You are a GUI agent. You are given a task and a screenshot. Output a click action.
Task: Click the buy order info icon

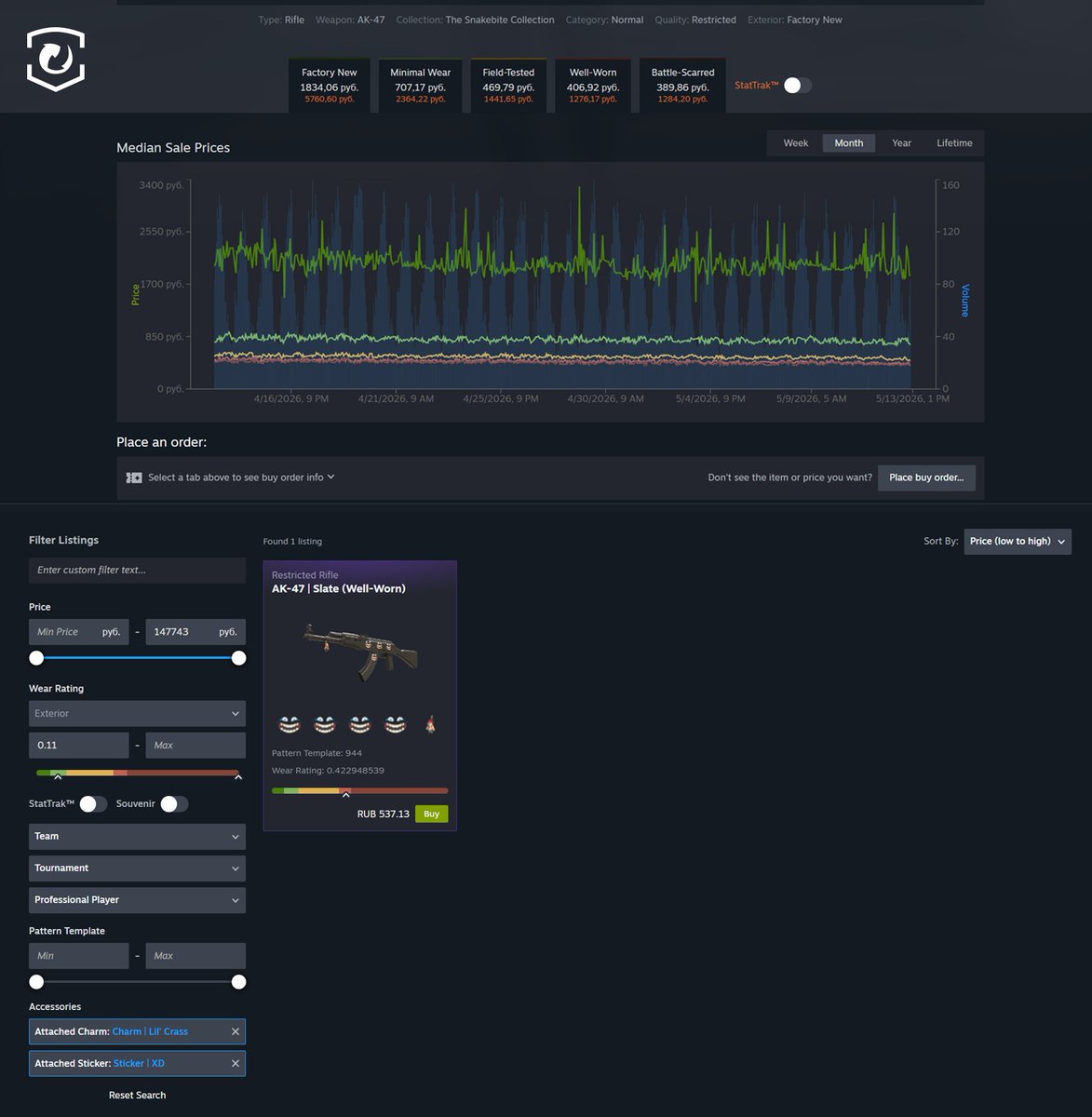[134, 478]
